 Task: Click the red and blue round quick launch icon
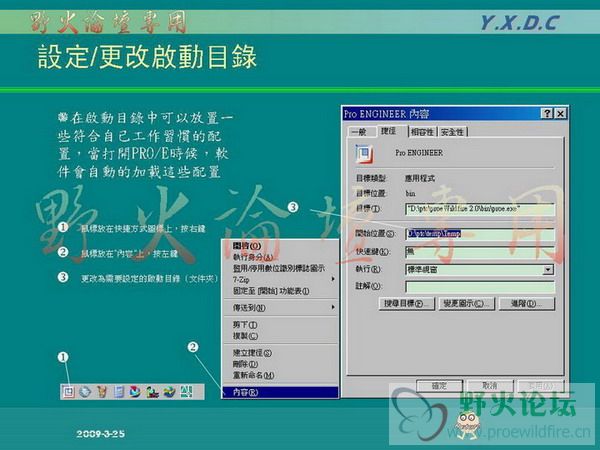tap(135, 392)
